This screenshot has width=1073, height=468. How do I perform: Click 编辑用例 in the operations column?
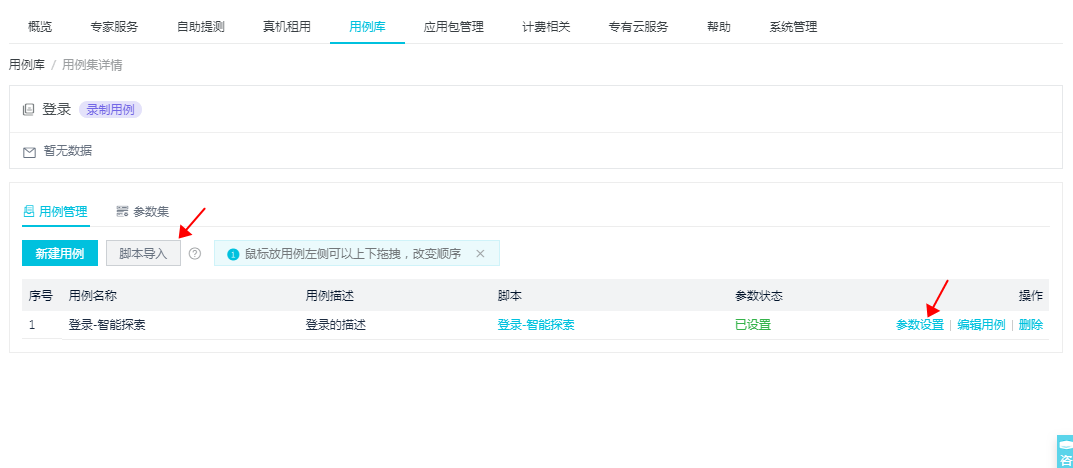click(981, 325)
